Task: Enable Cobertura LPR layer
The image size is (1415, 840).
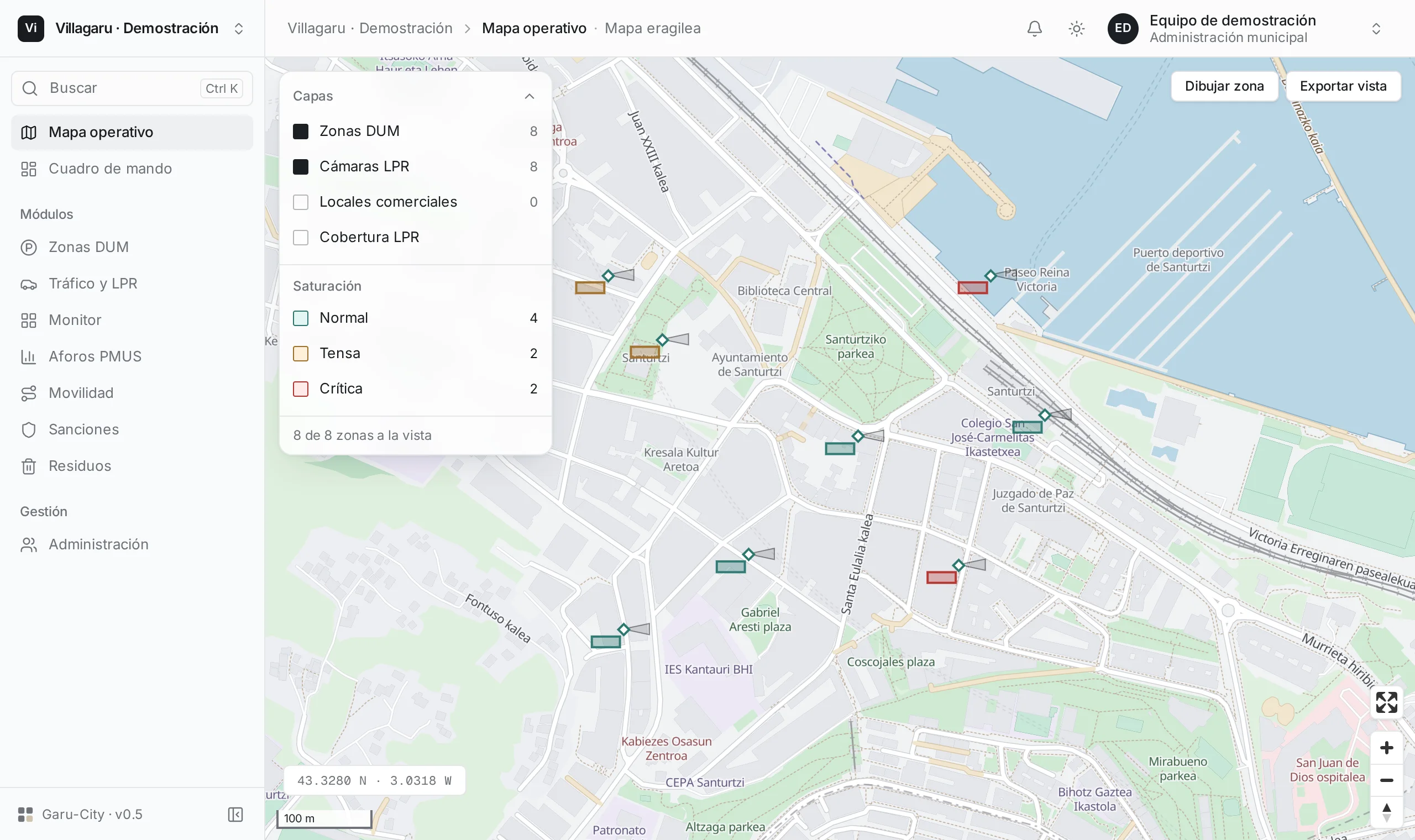Action: [301, 237]
